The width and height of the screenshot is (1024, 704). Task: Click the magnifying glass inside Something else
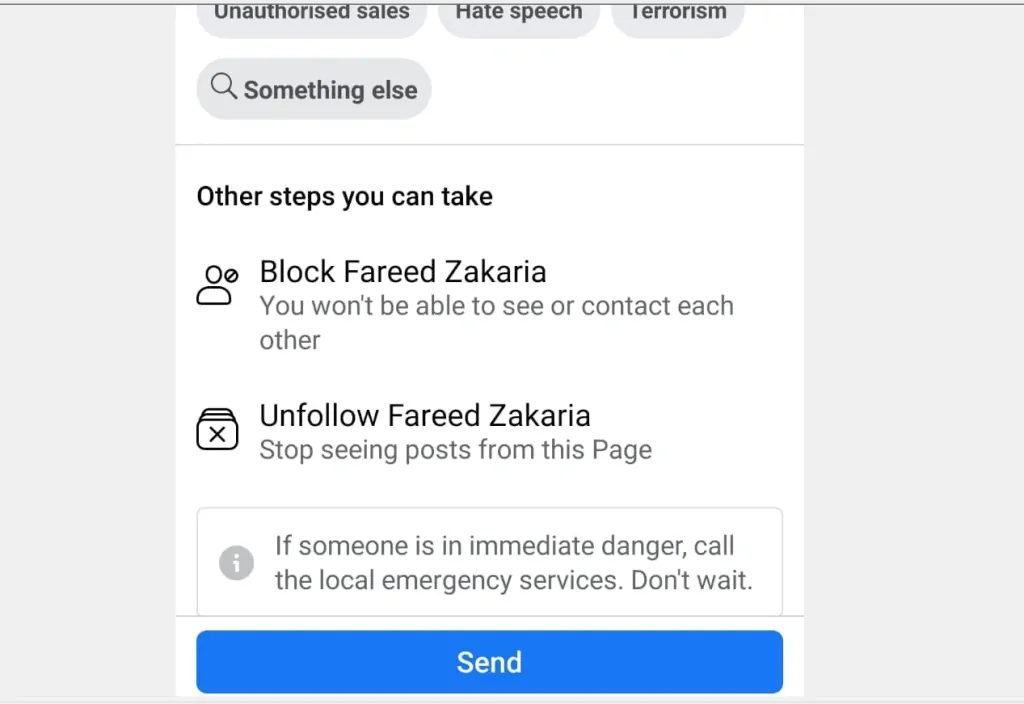(x=224, y=88)
